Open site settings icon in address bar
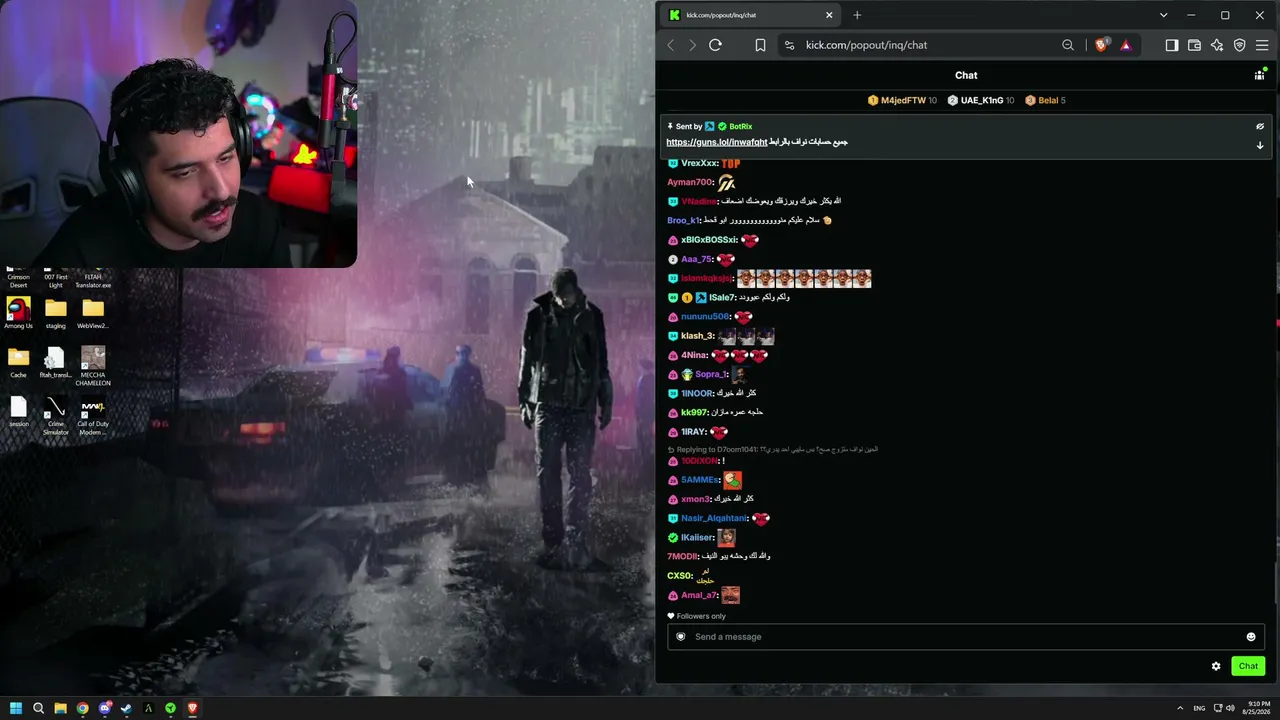 (789, 45)
